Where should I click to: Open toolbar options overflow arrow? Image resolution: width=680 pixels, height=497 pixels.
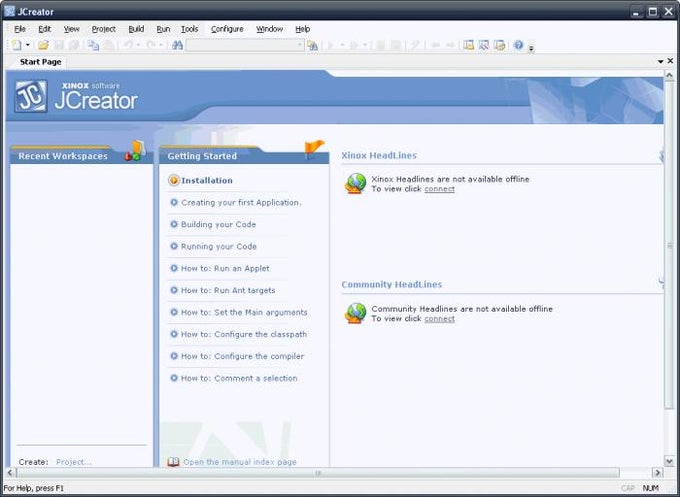(531, 48)
